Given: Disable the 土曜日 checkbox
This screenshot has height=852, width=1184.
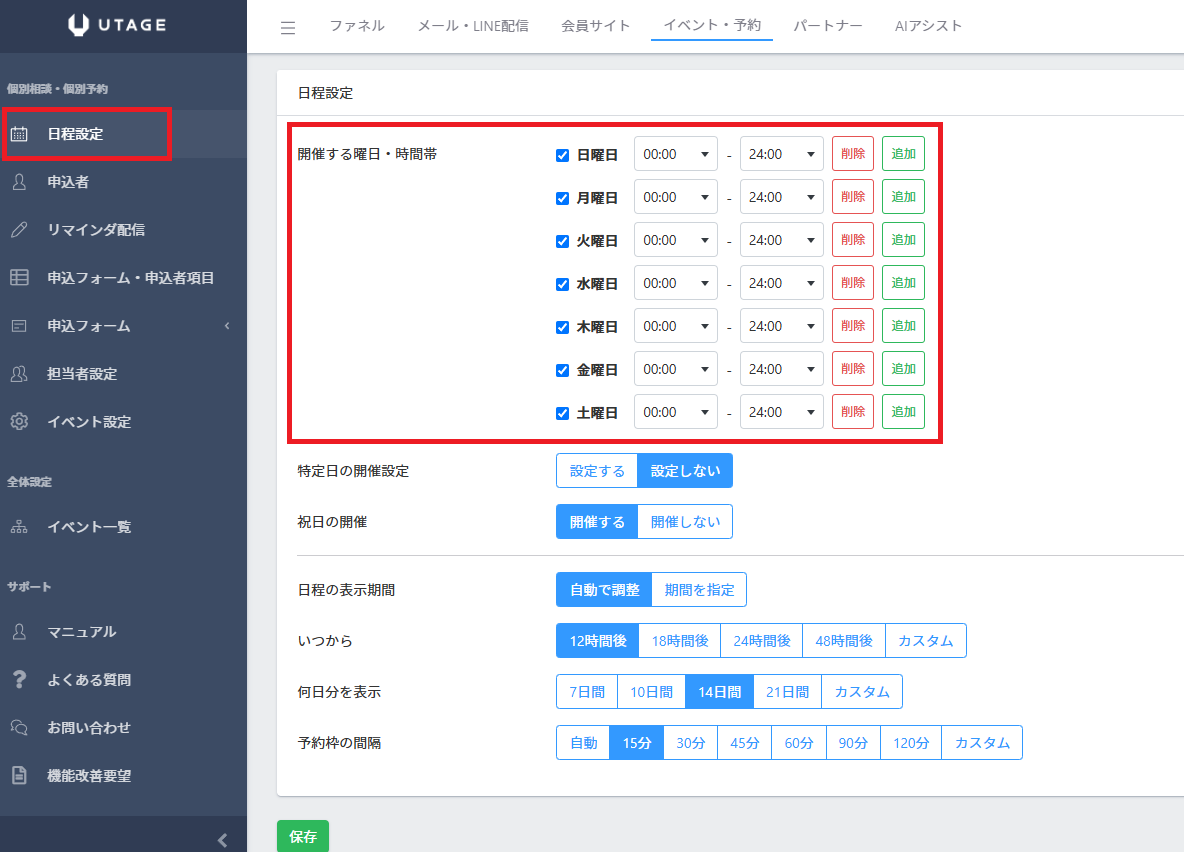Looking at the screenshot, I should [x=562, y=413].
